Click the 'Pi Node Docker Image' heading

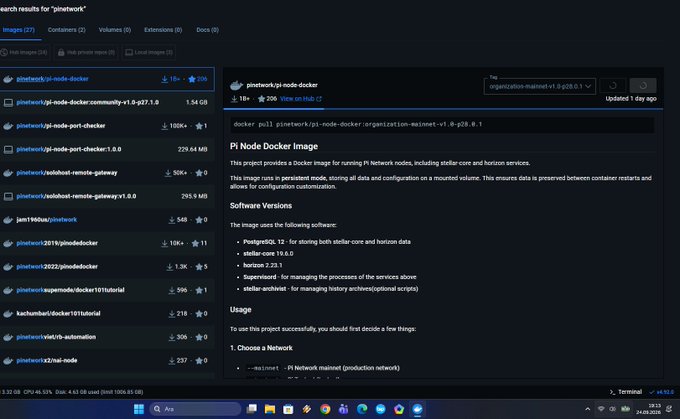point(274,146)
